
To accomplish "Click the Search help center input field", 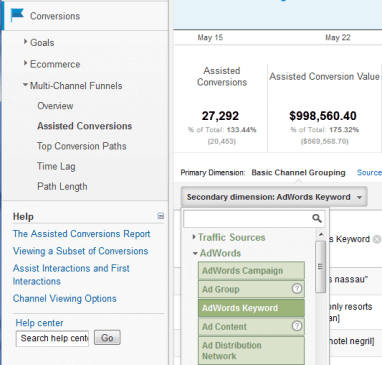I will click(52, 338).
